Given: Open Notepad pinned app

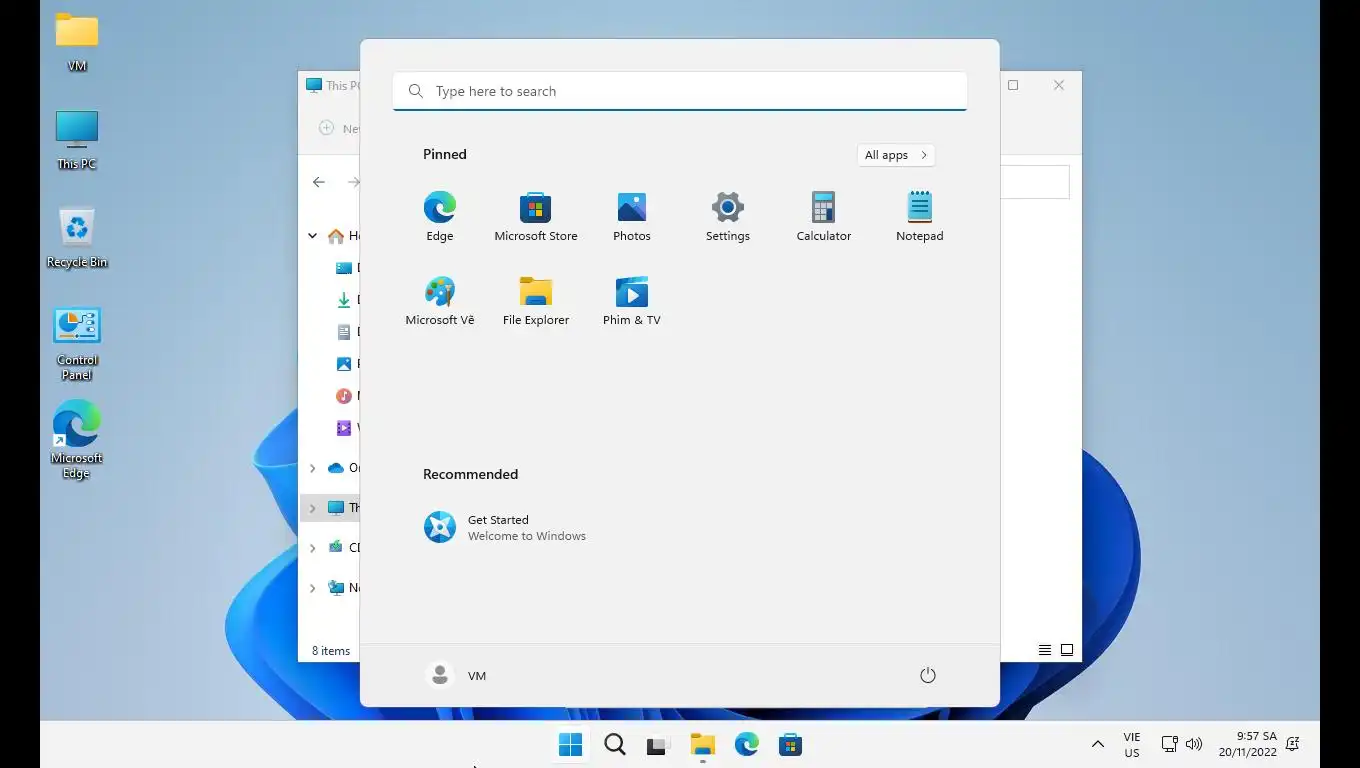Looking at the screenshot, I should [x=920, y=216].
